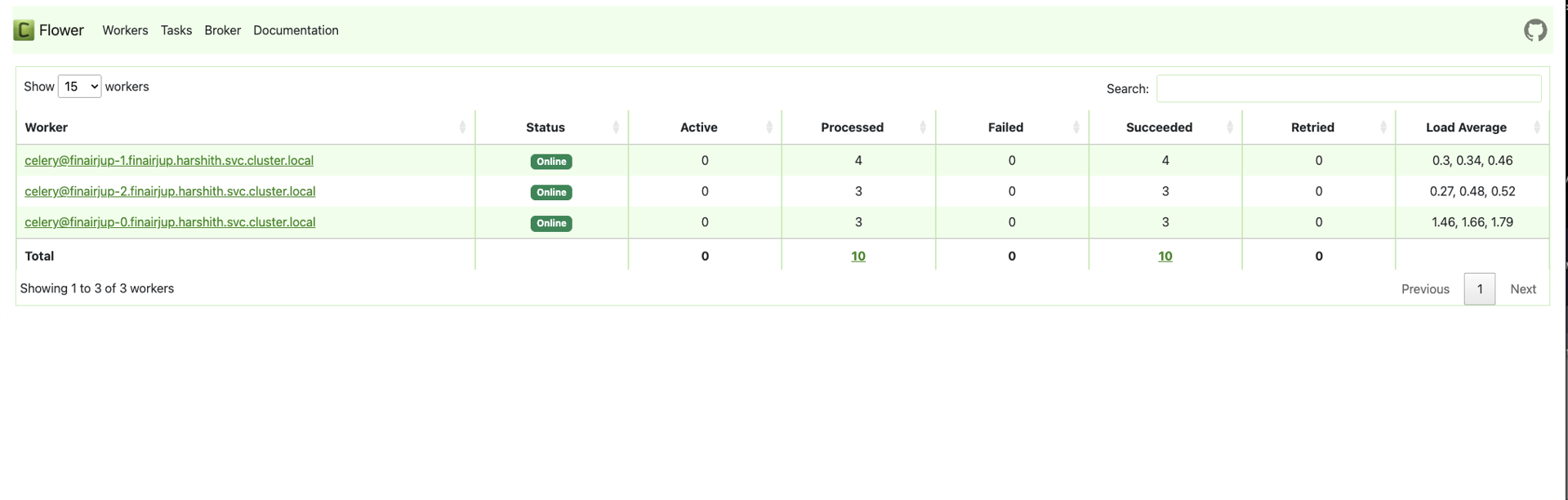Sort by the Active column arrows
The height and width of the screenshot is (500, 1568).
[769, 127]
